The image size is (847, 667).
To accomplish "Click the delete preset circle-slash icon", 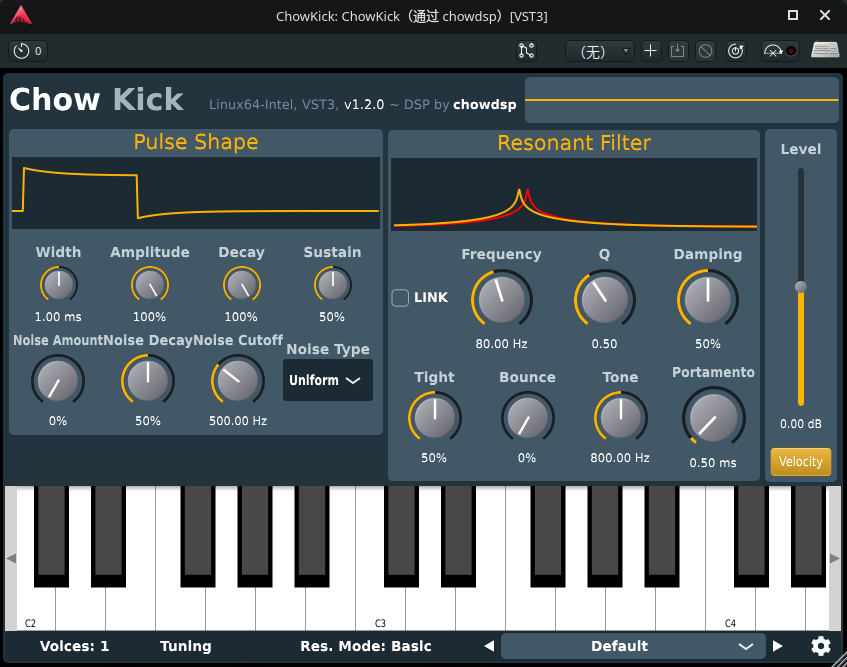I will coord(705,51).
